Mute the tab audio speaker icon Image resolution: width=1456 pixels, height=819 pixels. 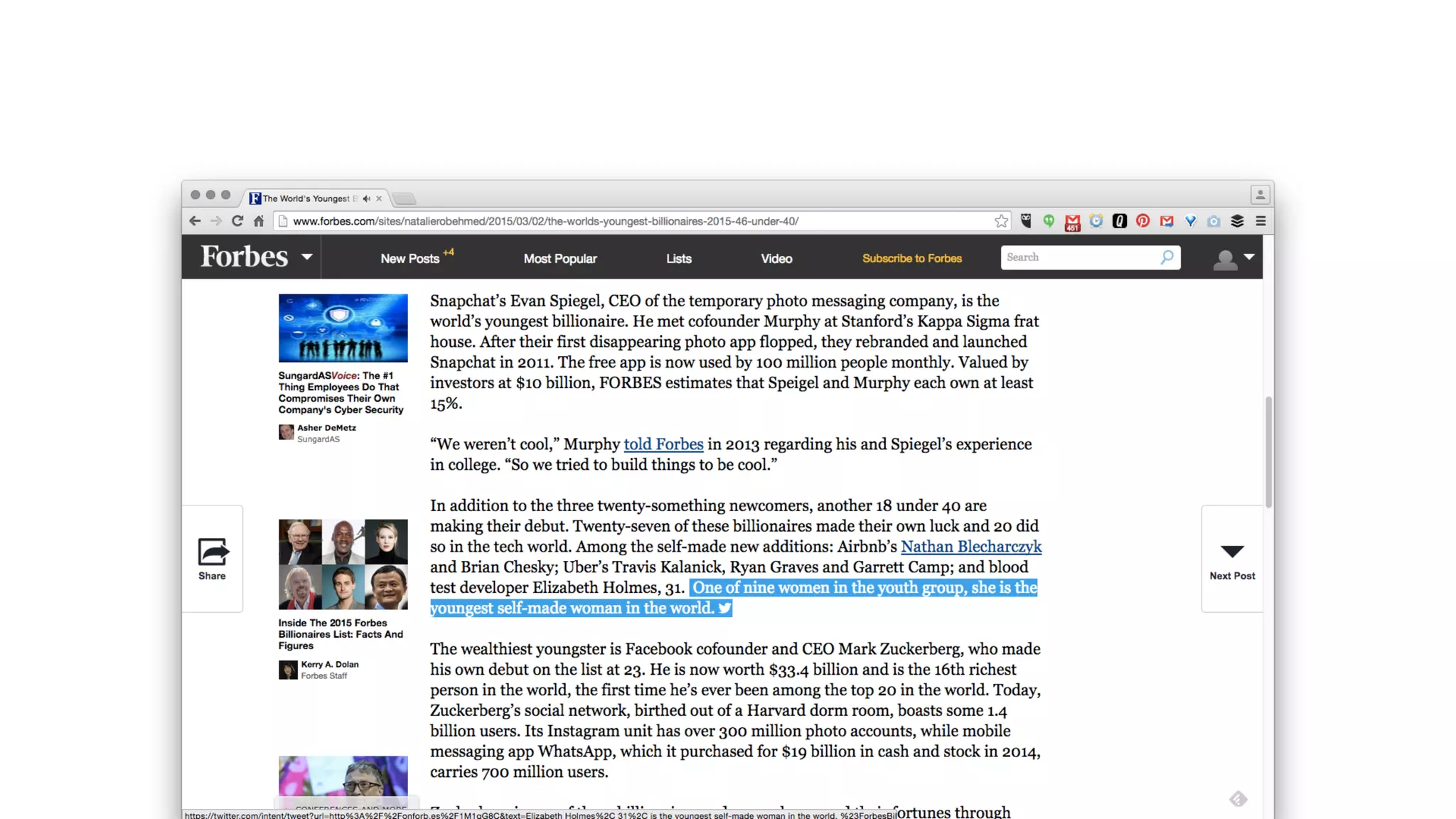click(366, 198)
